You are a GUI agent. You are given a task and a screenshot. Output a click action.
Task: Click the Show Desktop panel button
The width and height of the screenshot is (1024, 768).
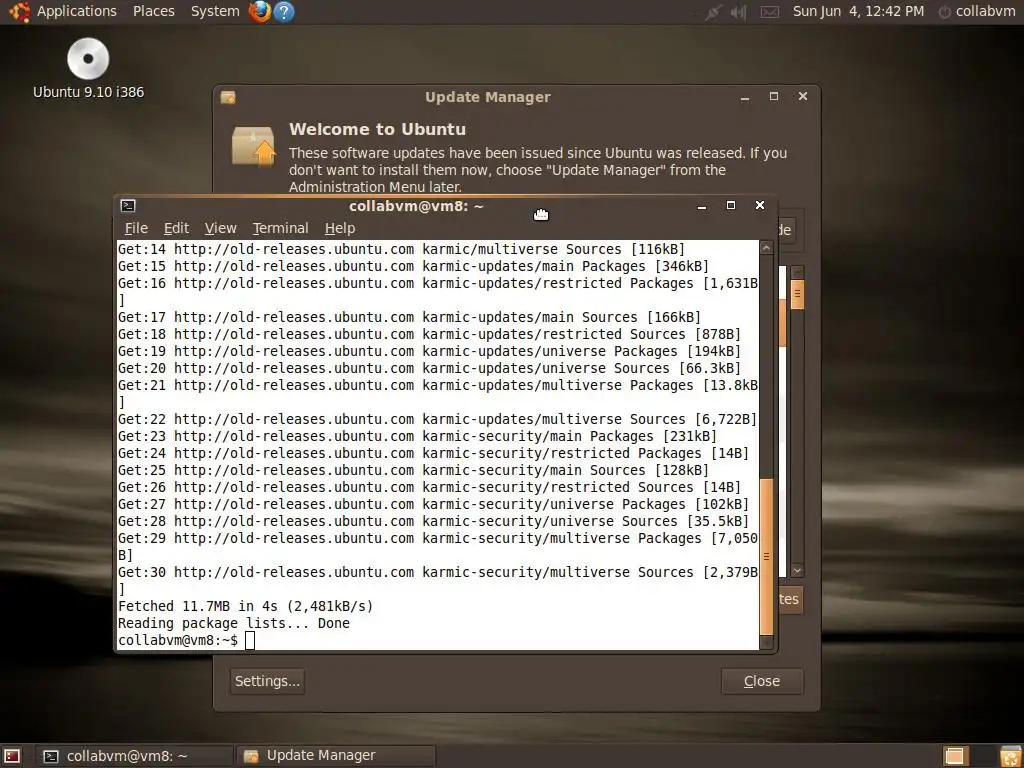click(12, 756)
